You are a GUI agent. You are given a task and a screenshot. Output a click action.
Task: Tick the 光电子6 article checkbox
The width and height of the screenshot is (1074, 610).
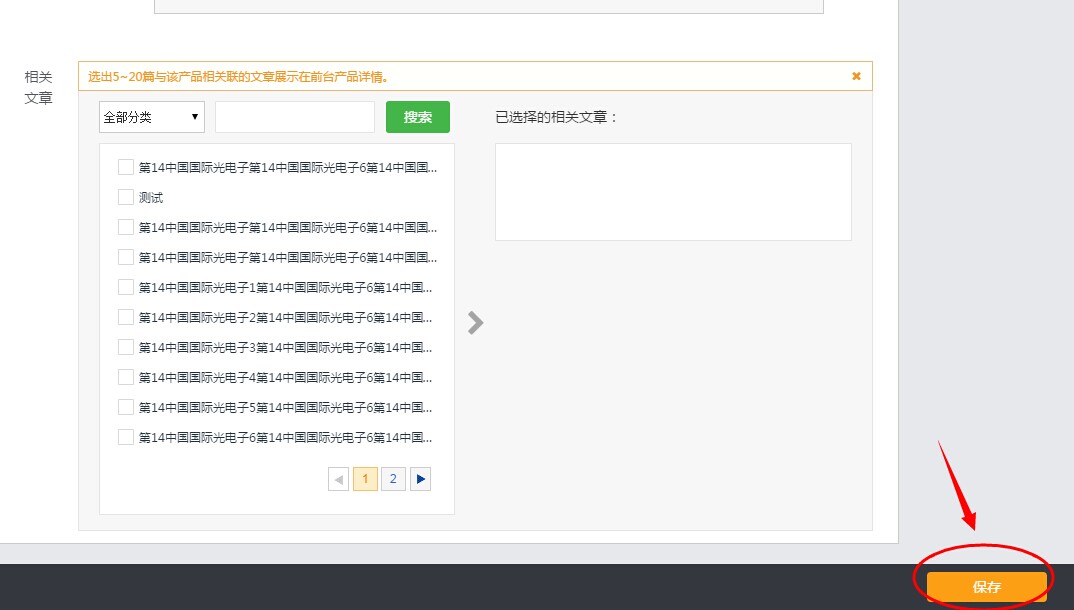[126, 437]
